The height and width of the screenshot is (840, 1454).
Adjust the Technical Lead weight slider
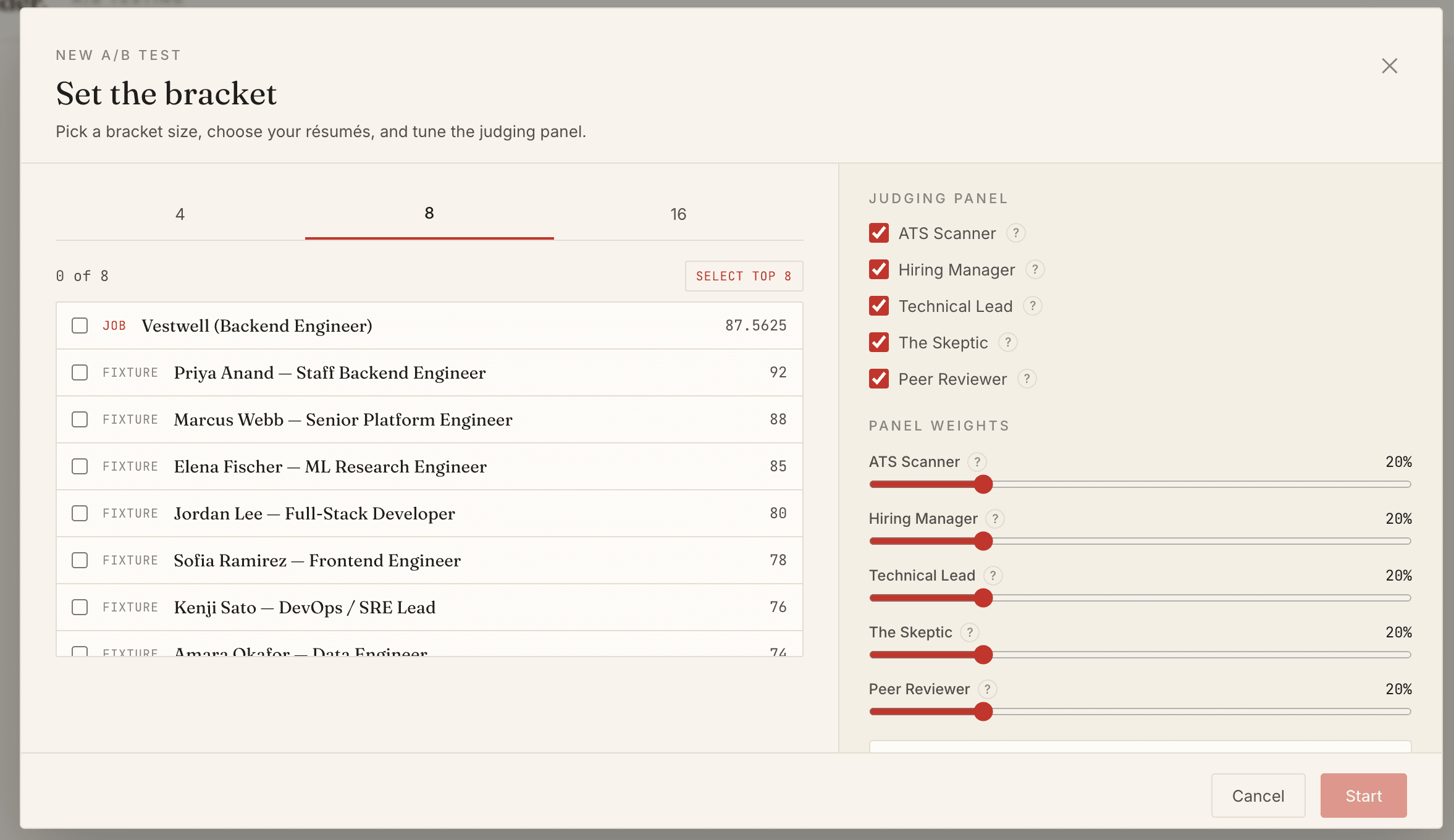coord(1140,598)
